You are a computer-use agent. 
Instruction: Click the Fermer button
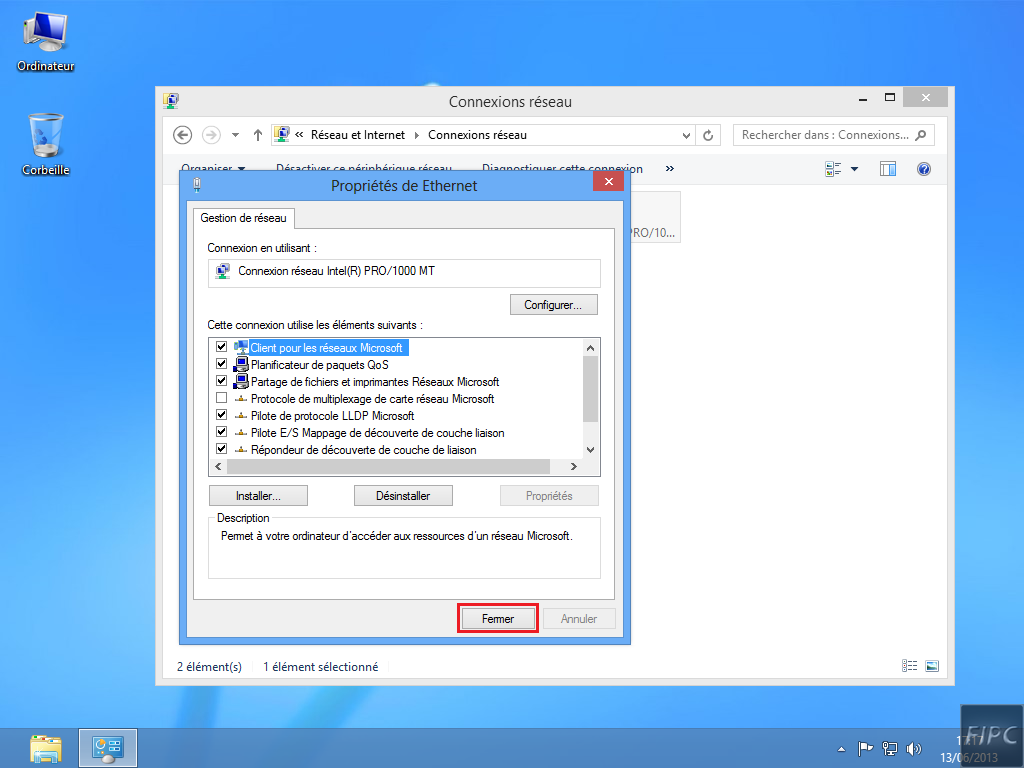point(498,618)
